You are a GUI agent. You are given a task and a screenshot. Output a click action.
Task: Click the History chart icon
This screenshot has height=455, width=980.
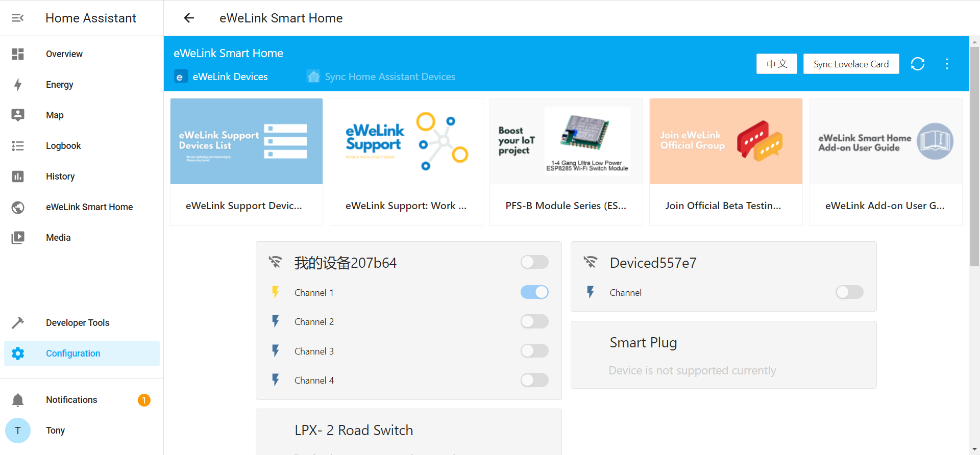point(18,176)
